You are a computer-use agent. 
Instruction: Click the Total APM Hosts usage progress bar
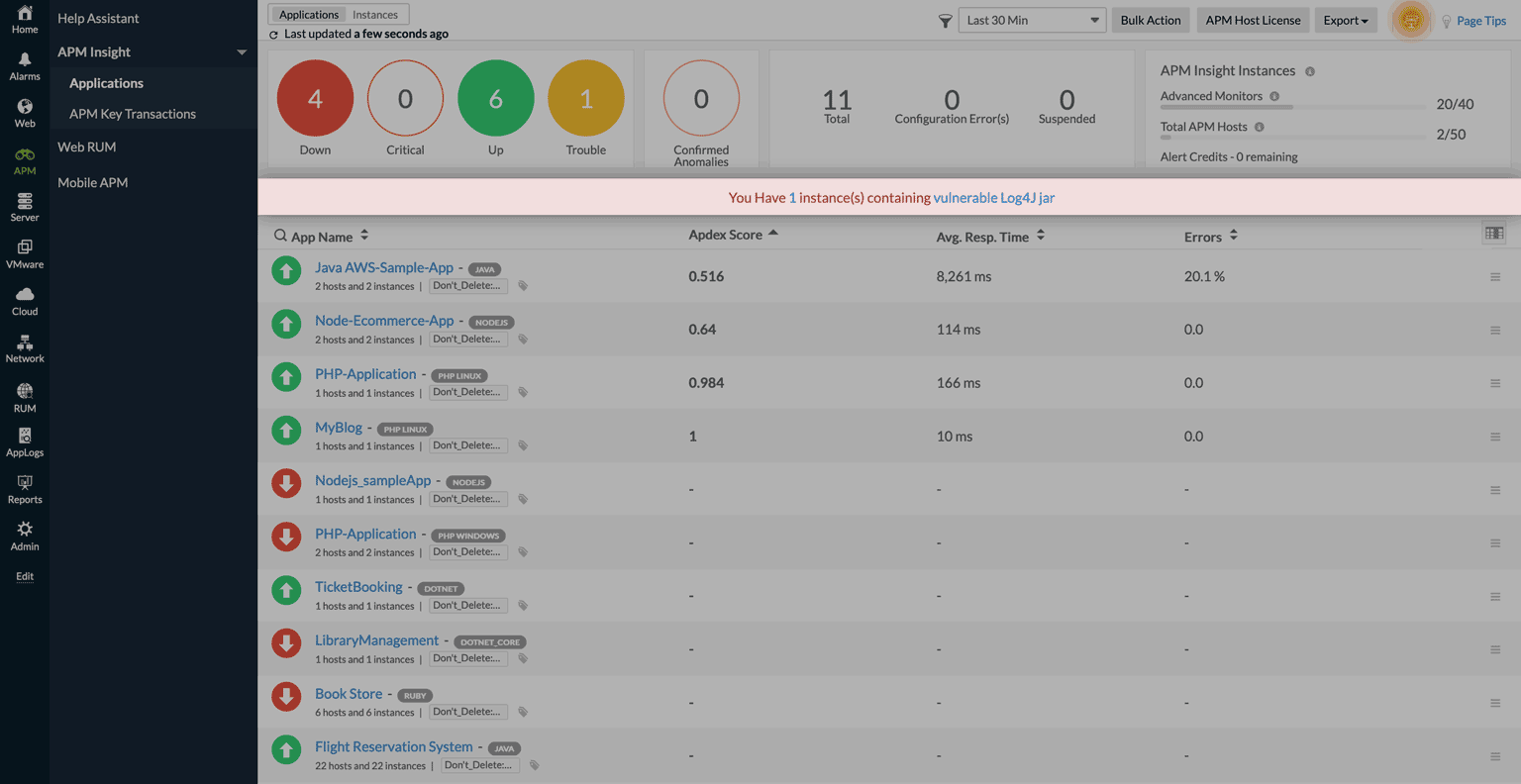[1293, 138]
